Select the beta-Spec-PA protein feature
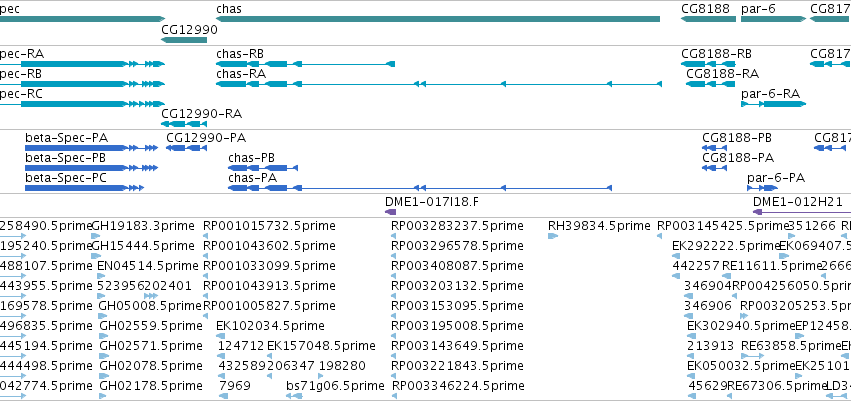This screenshot has width=851, height=401. [91, 148]
